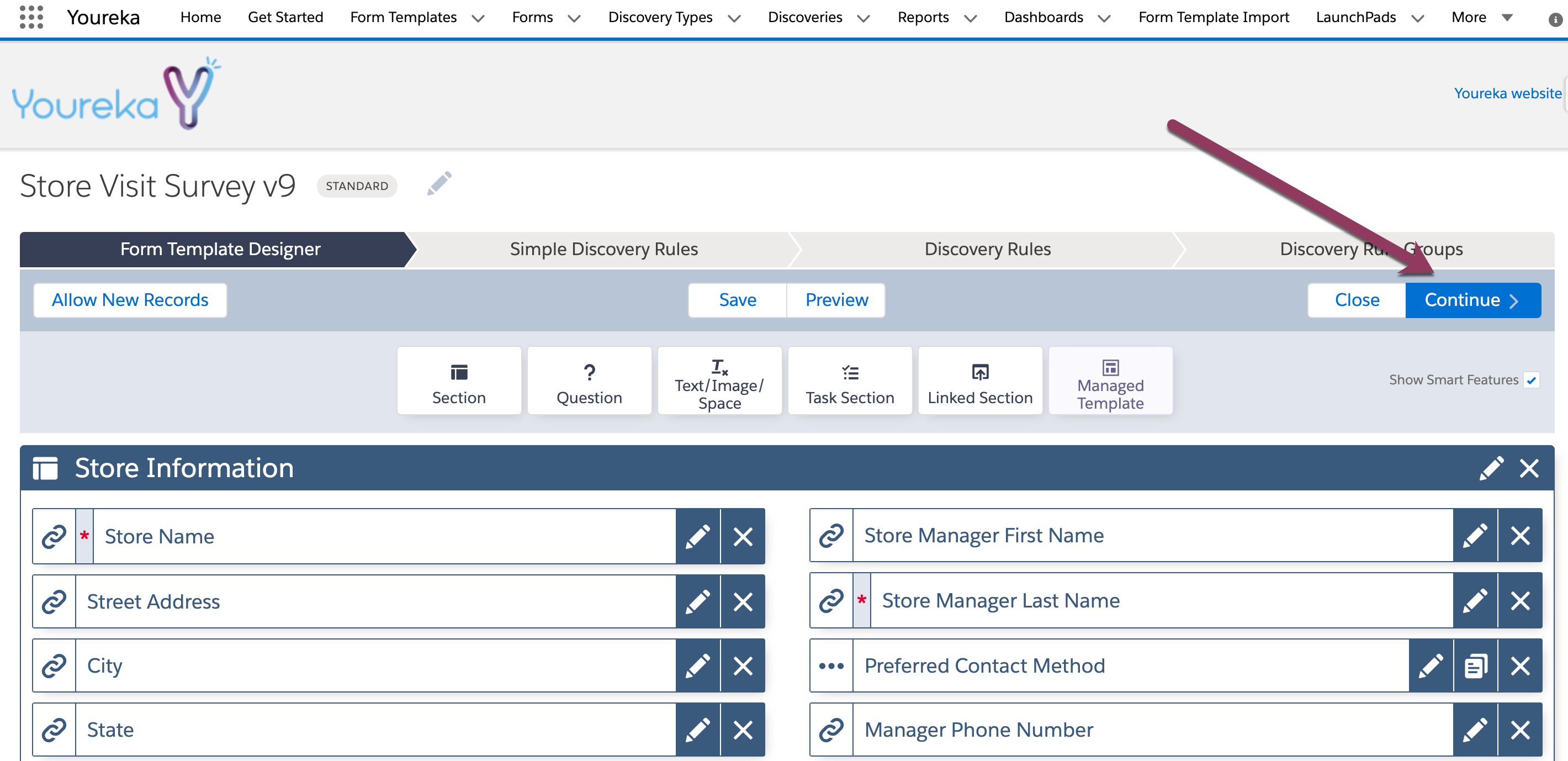Expand the Discoveries dropdown chevron

[x=863, y=18]
